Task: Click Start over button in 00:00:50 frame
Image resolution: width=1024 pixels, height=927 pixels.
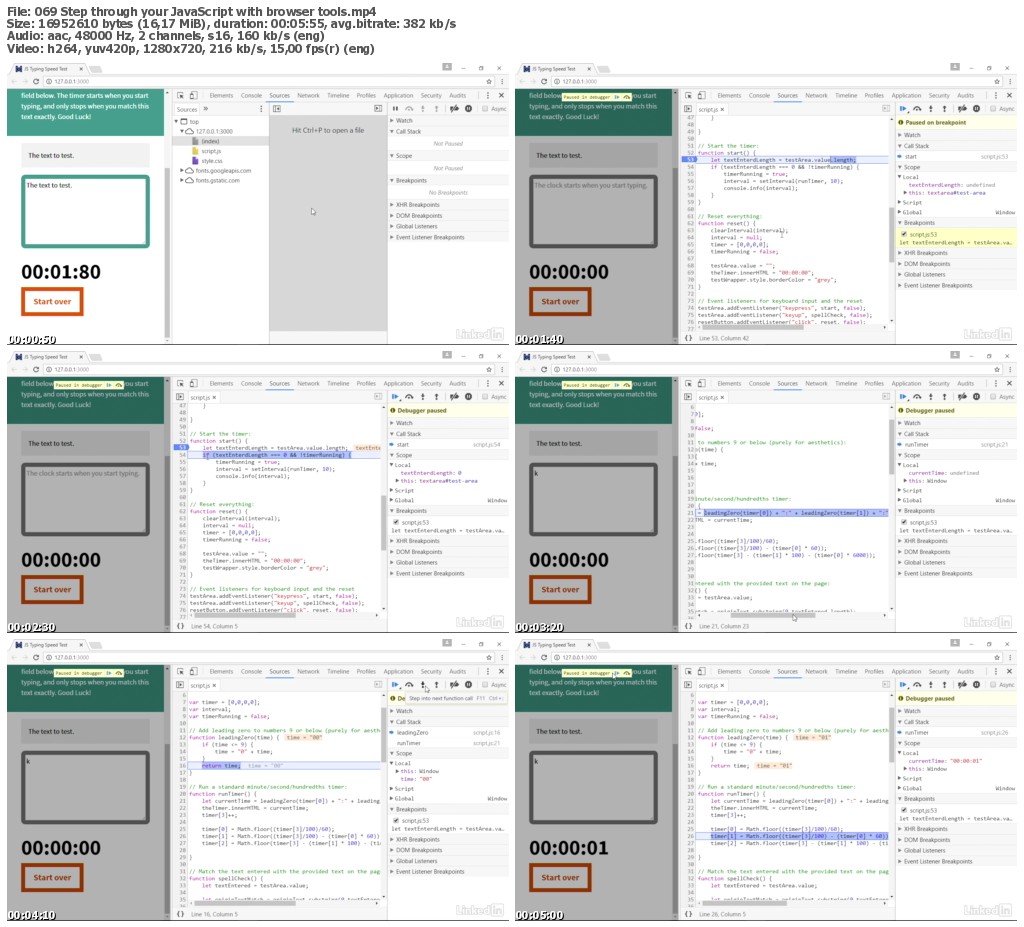Action: 52,302
